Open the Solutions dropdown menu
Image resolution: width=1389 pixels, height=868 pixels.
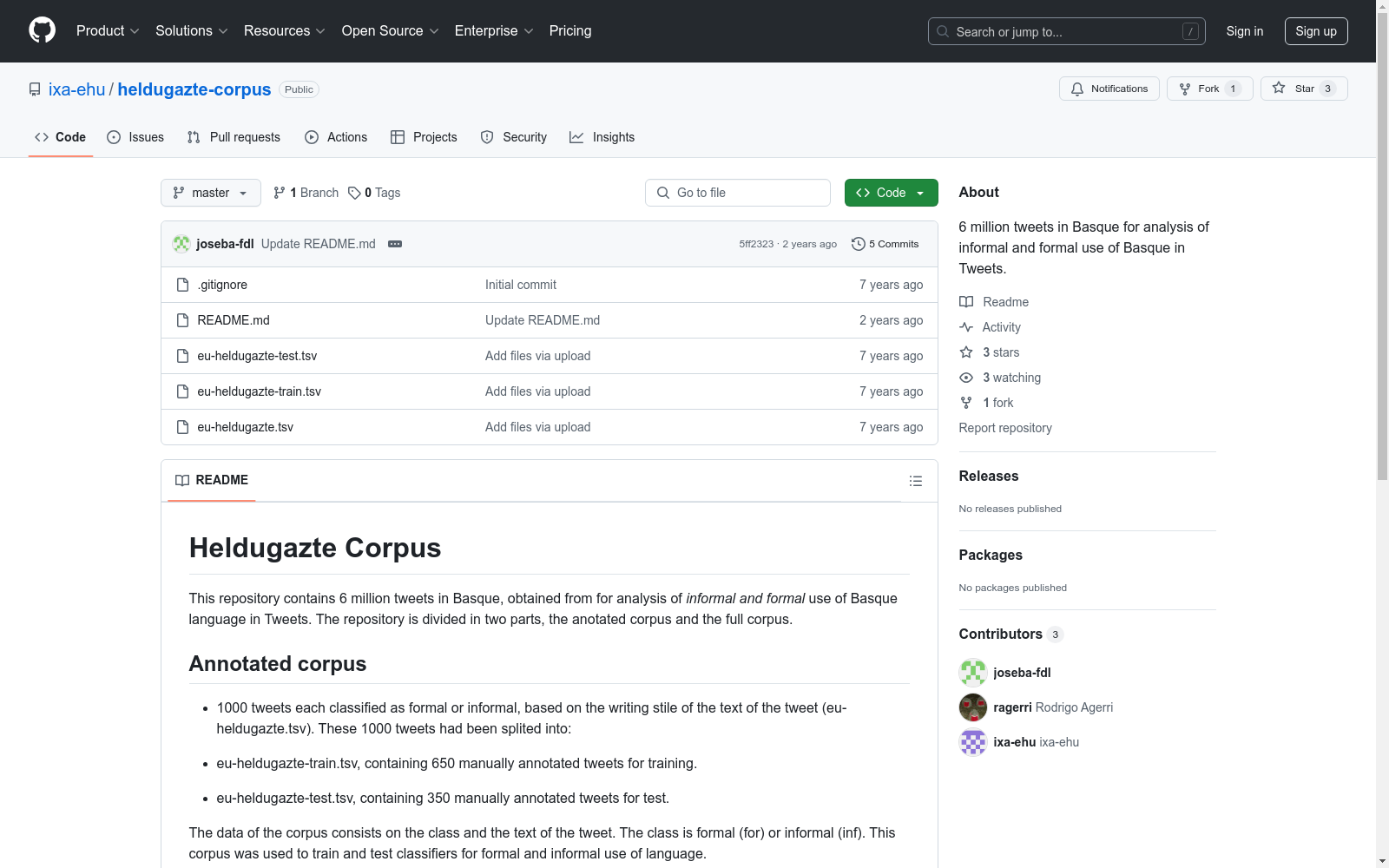[192, 31]
